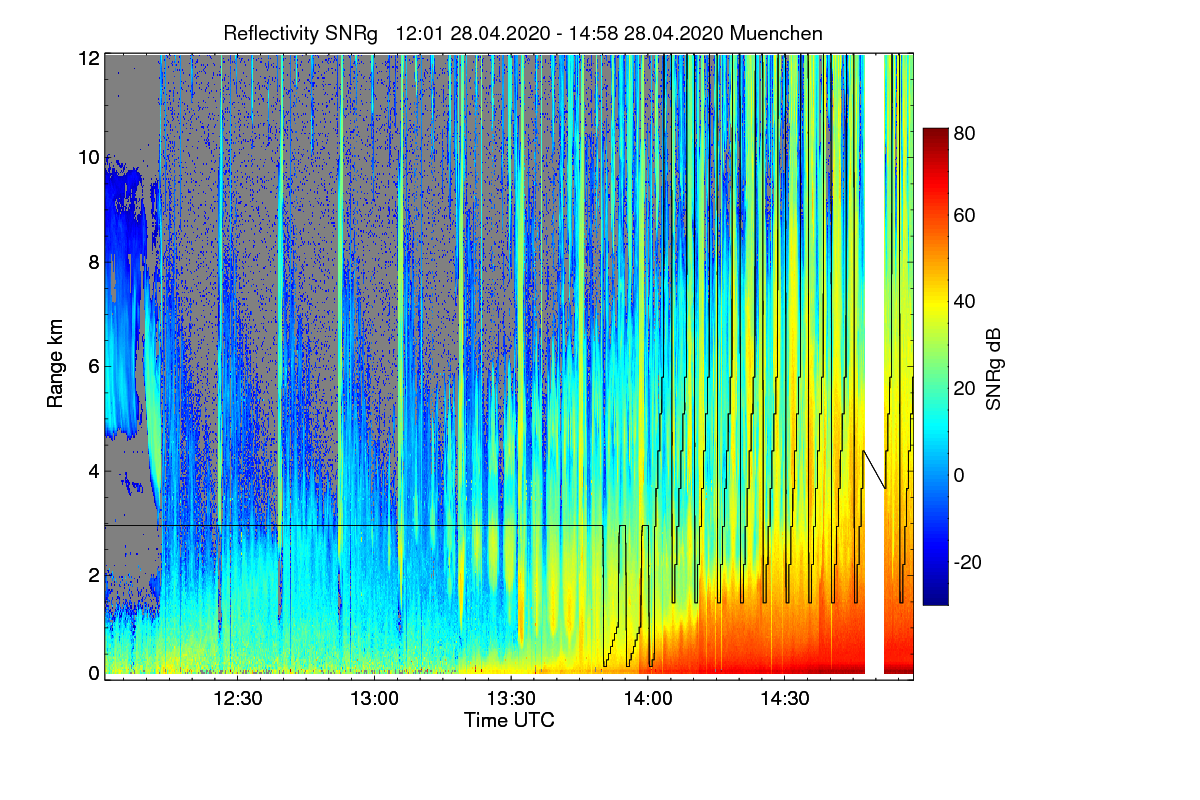Click the "Muenchen" station name in title
Image resolution: width=1200 pixels, height=800 pixels.
click(777, 33)
